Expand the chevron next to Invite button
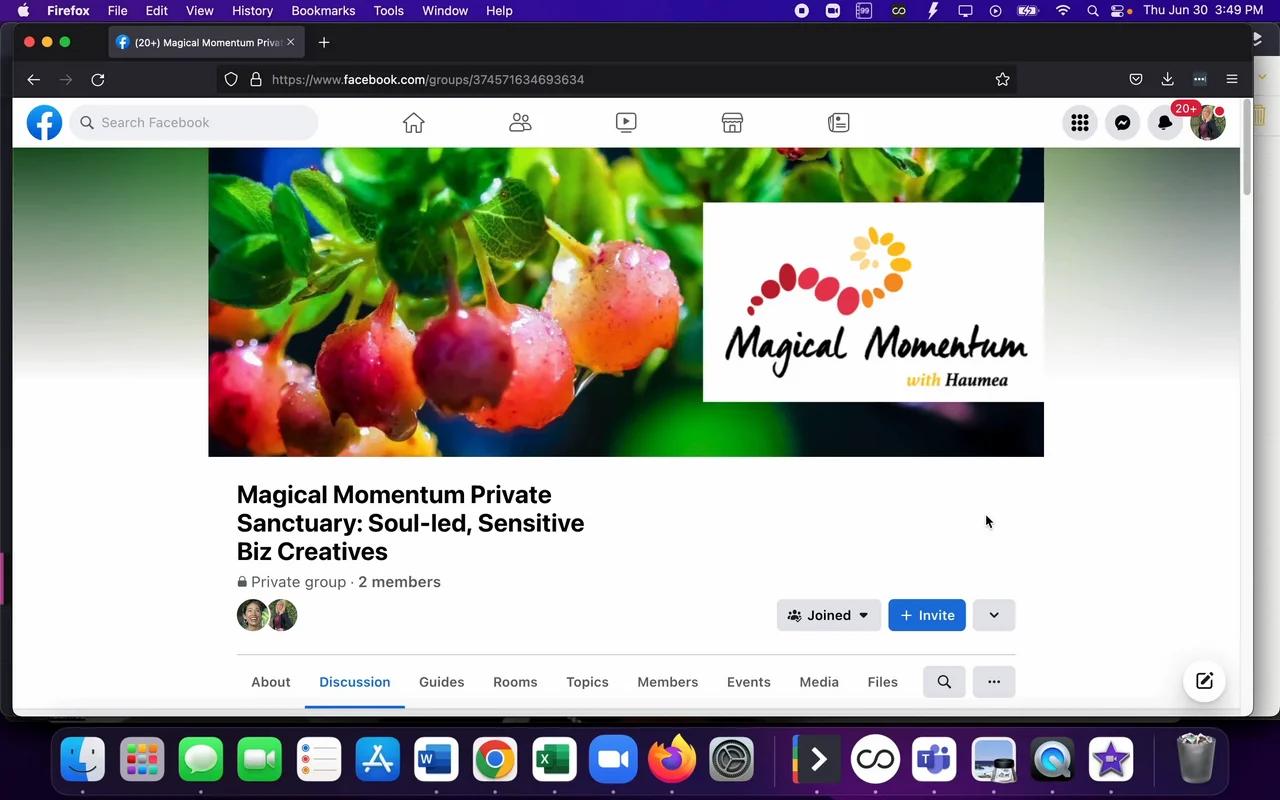This screenshot has height=800, width=1280. [x=993, y=615]
